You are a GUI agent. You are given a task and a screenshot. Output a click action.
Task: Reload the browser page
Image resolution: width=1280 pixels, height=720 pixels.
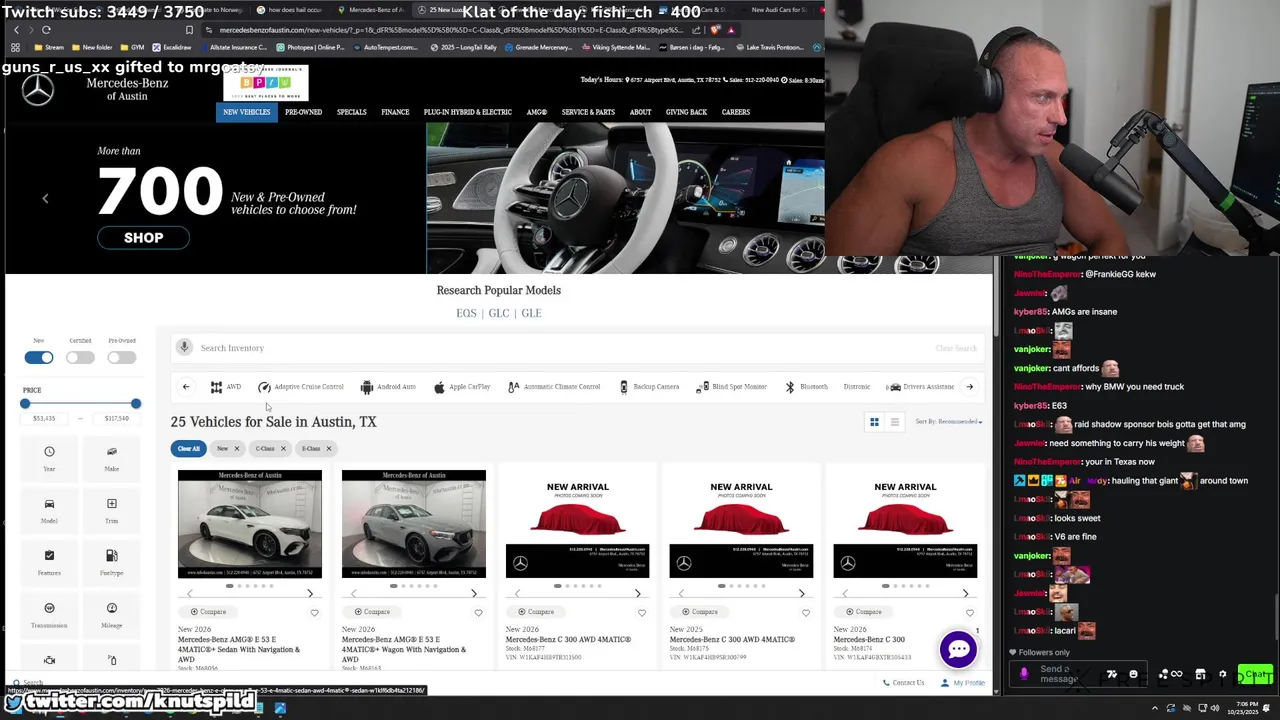46,30
